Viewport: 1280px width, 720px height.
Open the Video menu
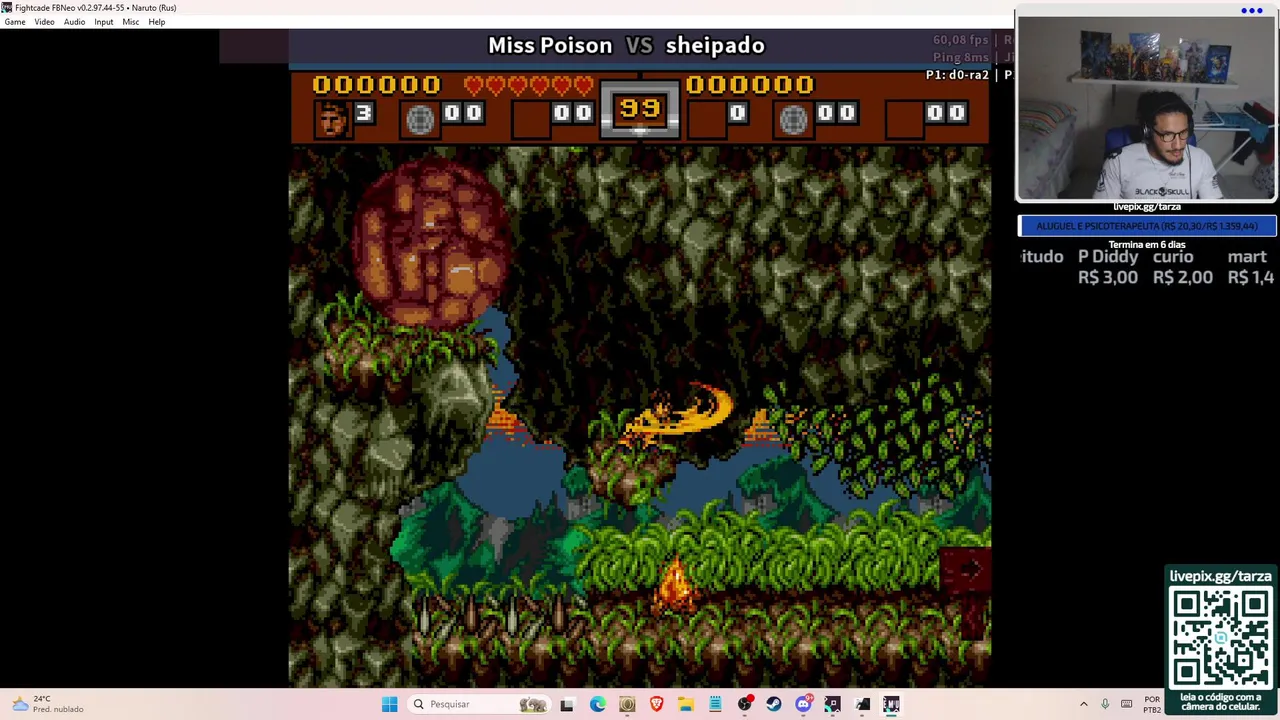[x=44, y=22]
